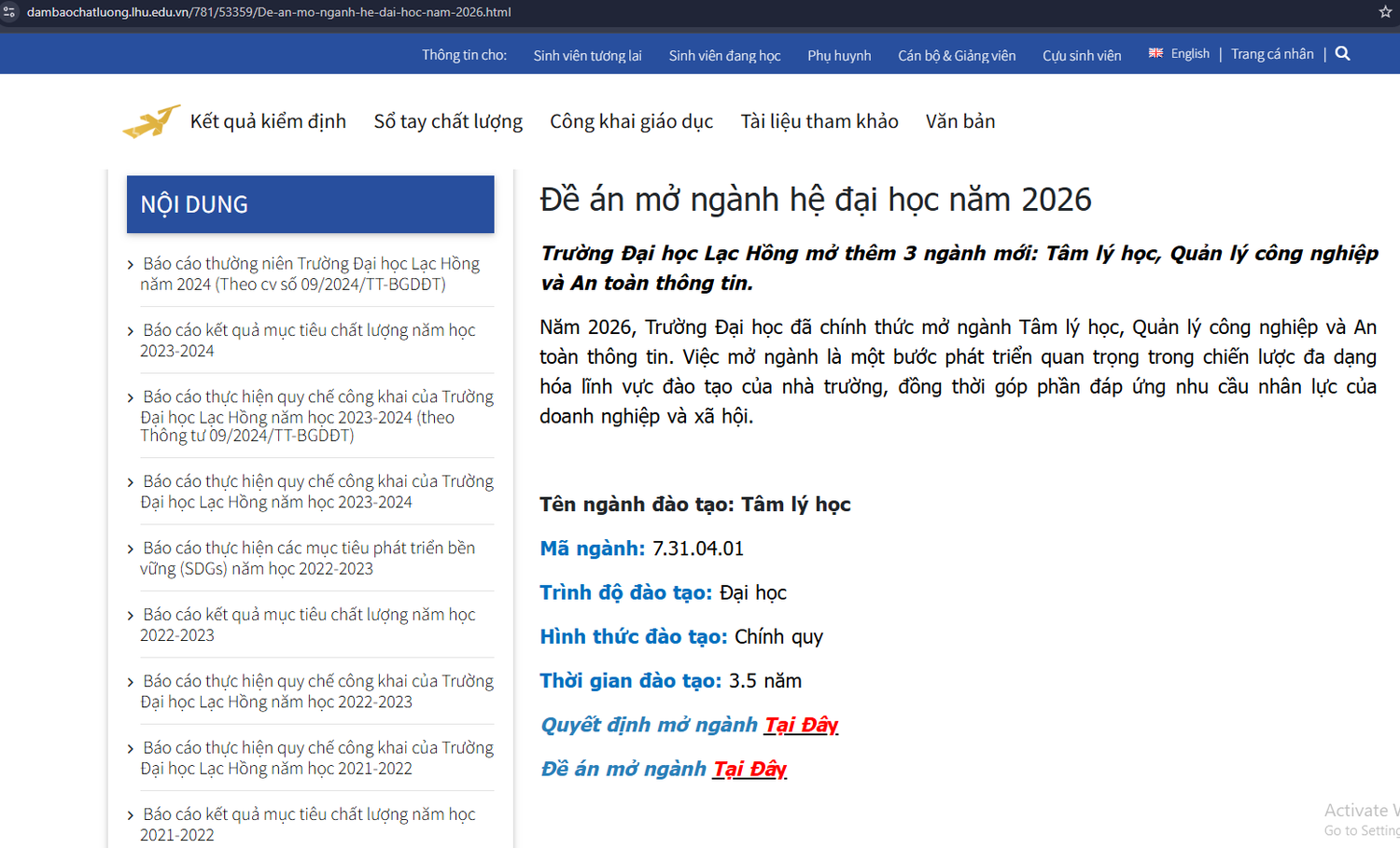Click heading Đề án mở ngành hệ đại học năm 2026

pos(816,200)
